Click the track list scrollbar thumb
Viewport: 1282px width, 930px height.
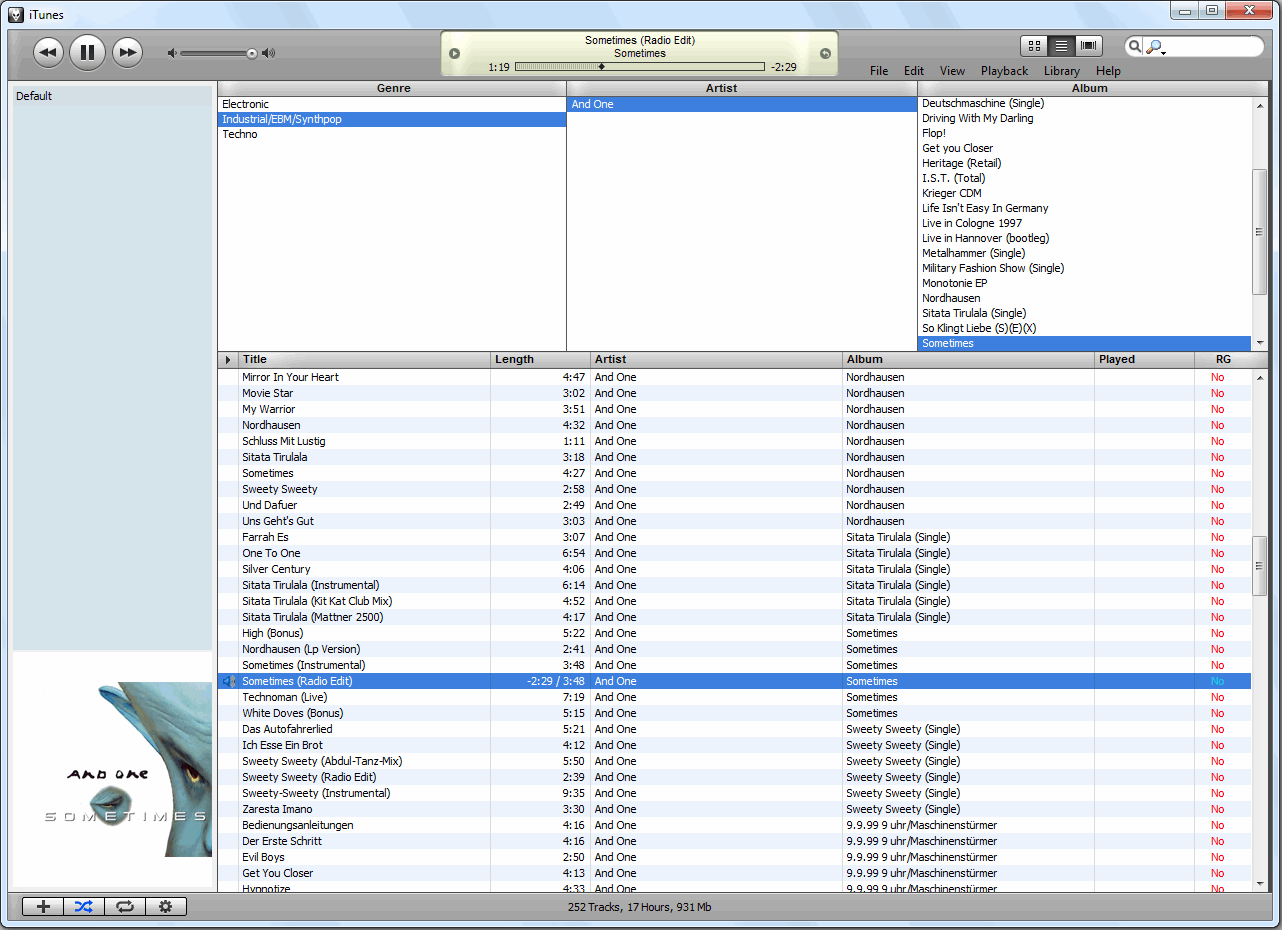coord(1259,566)
